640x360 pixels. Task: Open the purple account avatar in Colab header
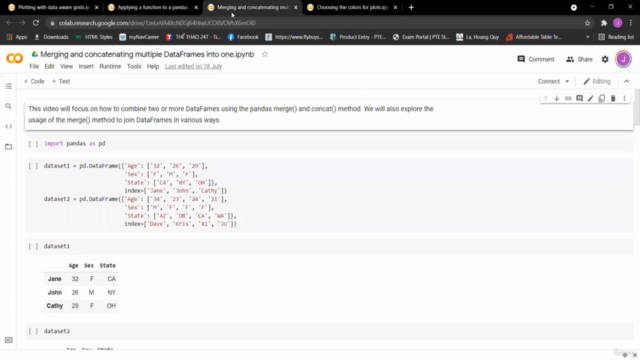[x=623, y=59]
